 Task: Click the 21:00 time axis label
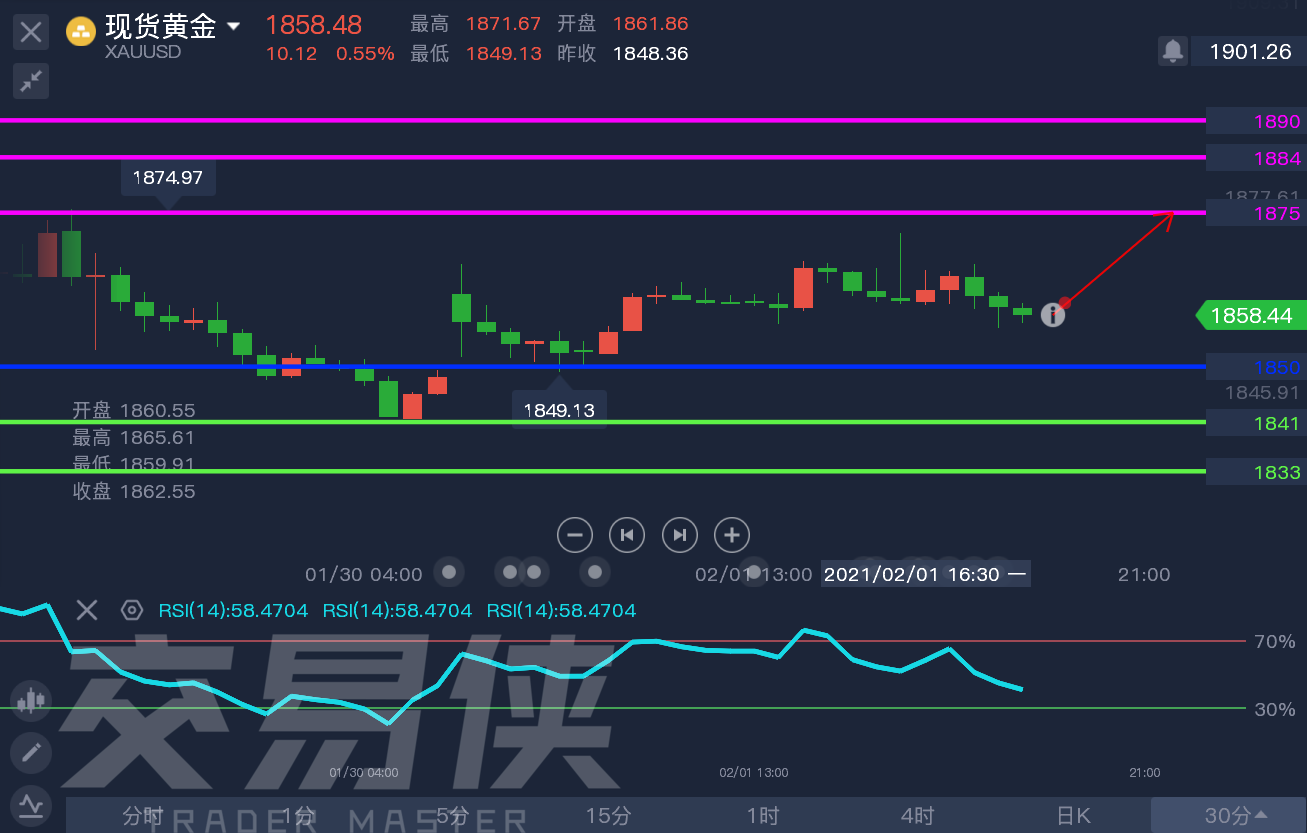(x=1144, y=574)
